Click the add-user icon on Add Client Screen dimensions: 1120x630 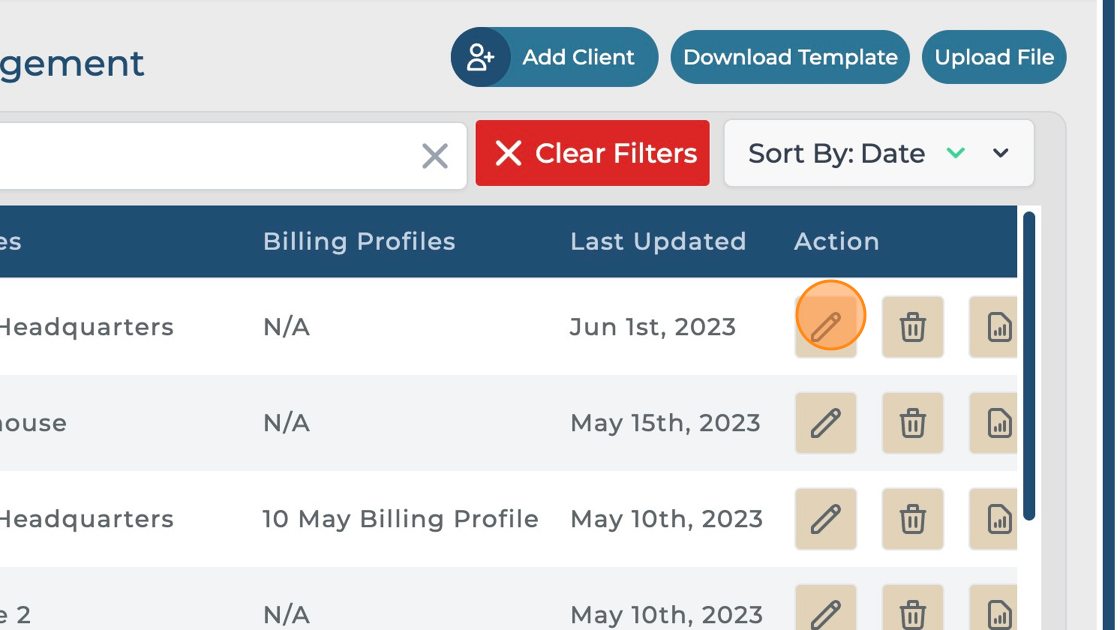point(481,57)
